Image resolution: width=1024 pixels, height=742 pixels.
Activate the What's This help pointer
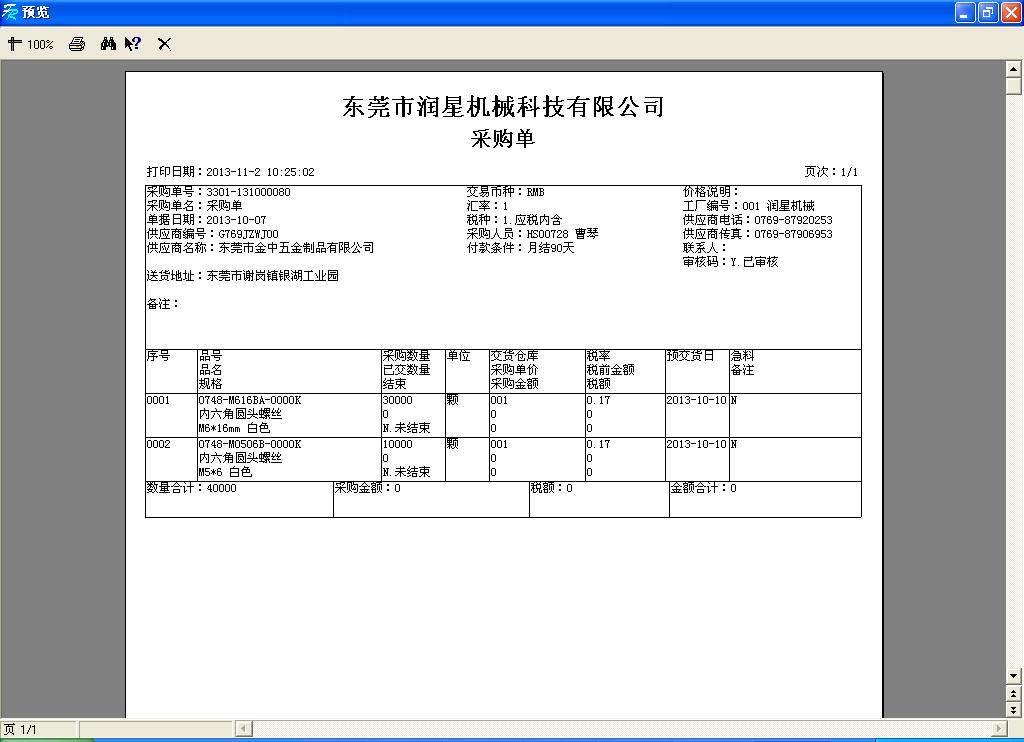133,44
